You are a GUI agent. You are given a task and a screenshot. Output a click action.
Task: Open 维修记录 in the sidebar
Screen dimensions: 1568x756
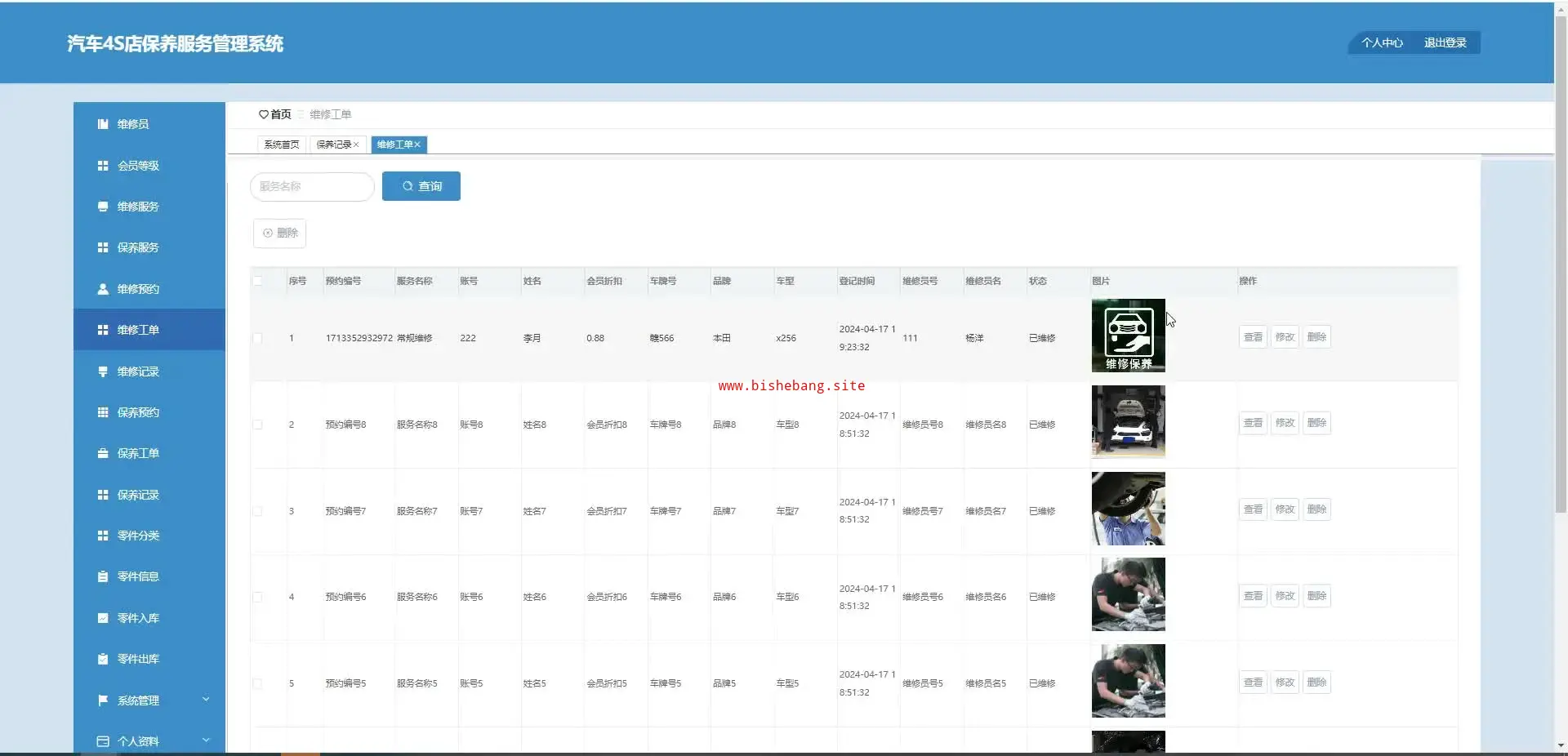click(x=138, y=371)
